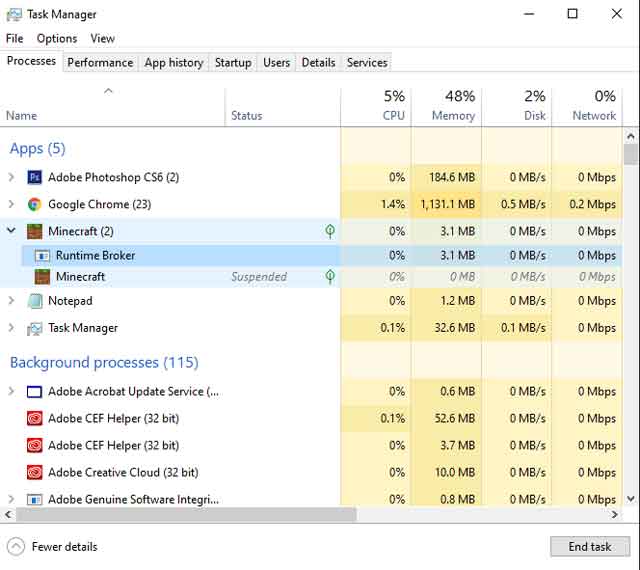Switch to the Performance tab

click(x=100, y=62)
